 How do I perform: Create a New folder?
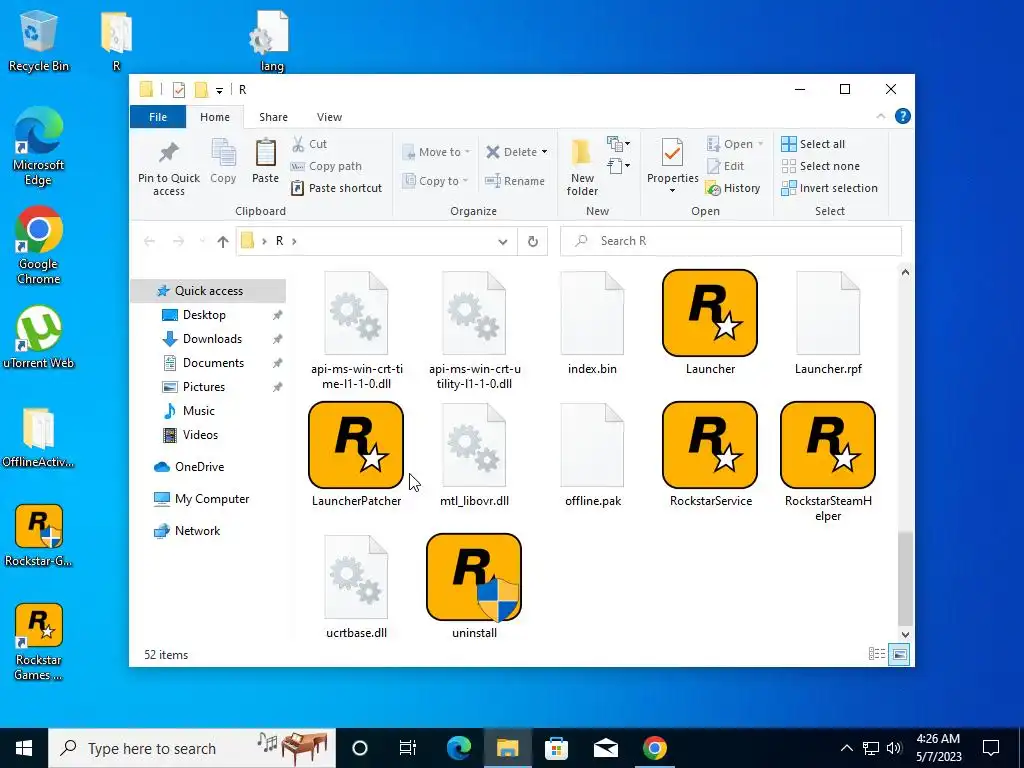point(582,167)
